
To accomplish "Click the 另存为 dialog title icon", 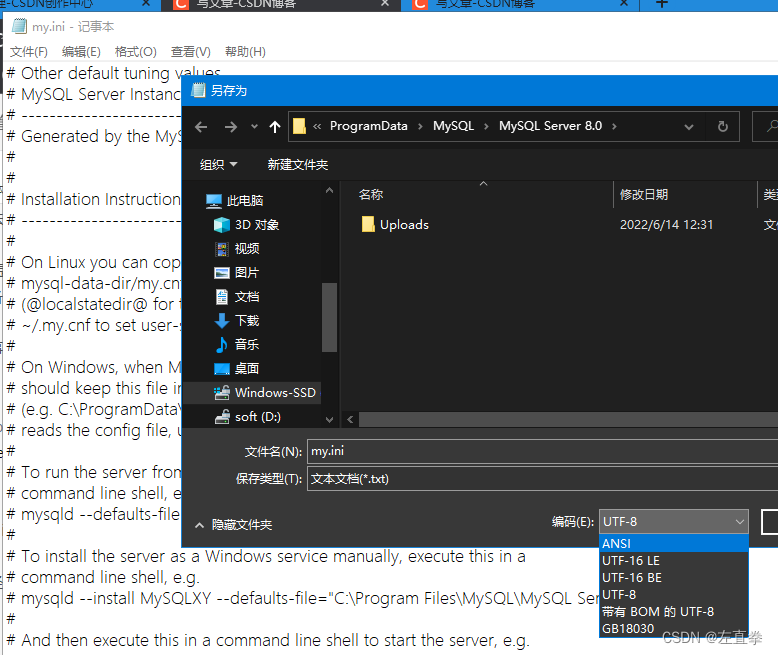I will 198,90.
